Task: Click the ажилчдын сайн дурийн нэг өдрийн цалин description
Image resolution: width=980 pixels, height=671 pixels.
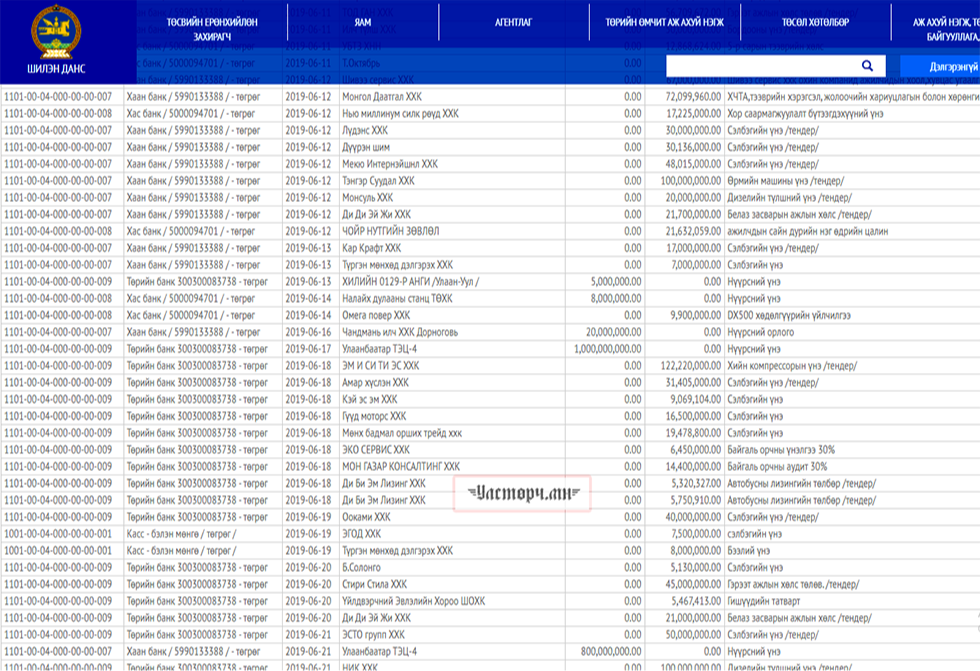Action: (x=808, y=231)
